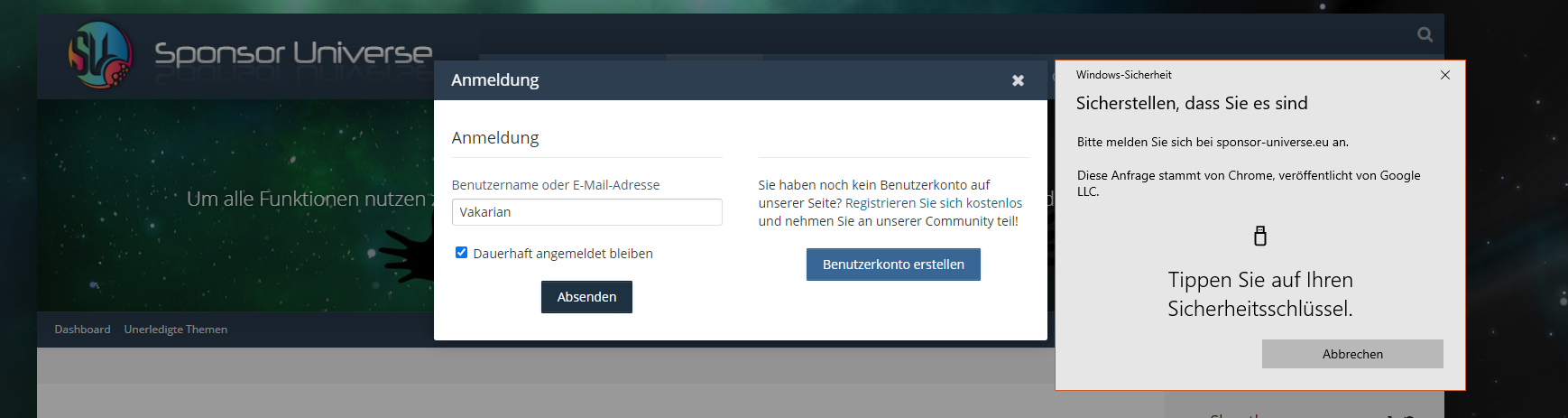Cancel the security key prompt with Abbrechen

(1351, 354)
